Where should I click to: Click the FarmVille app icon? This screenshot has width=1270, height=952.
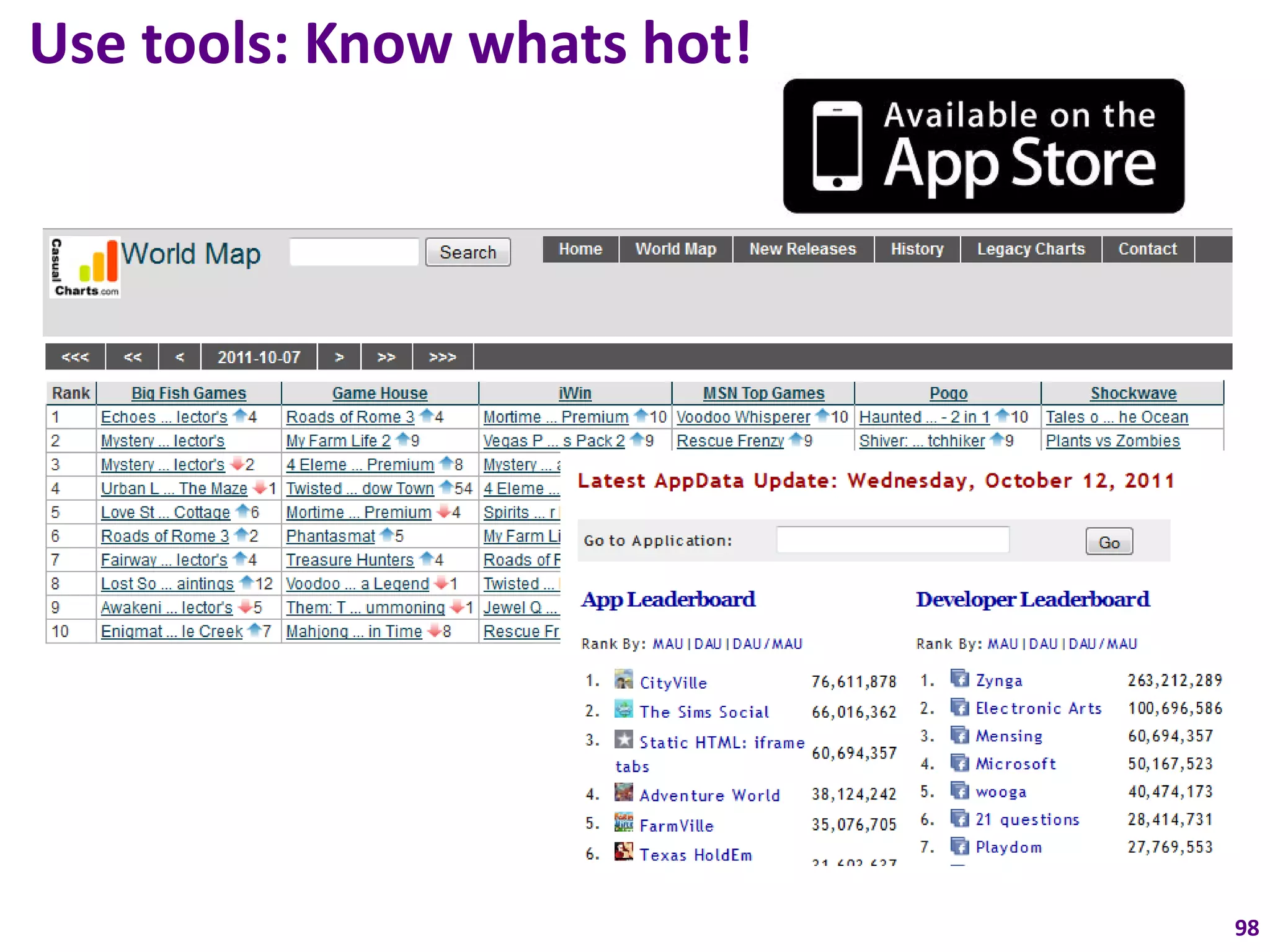coord(623,822)
